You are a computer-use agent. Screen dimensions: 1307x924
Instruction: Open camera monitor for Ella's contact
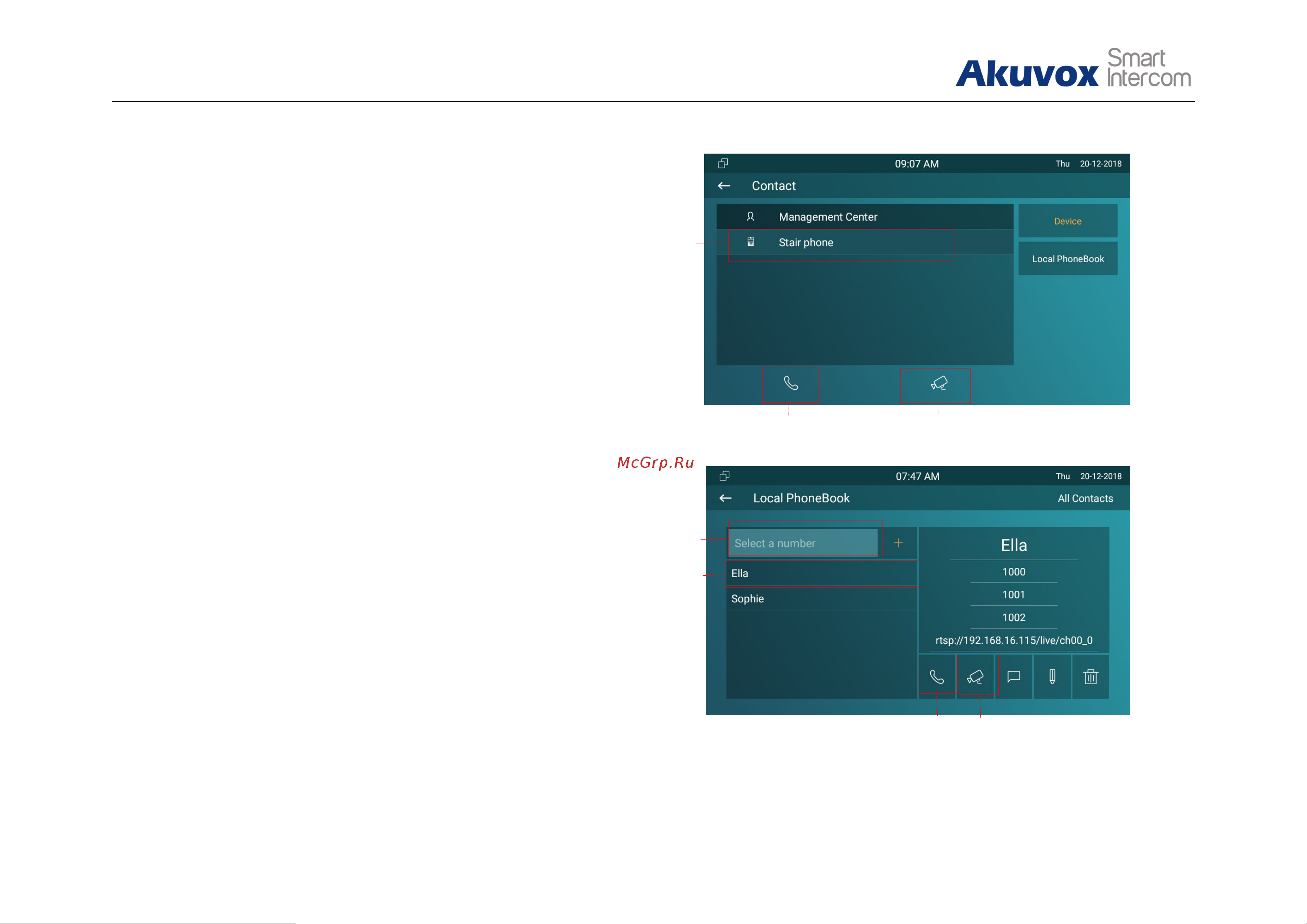975,677
